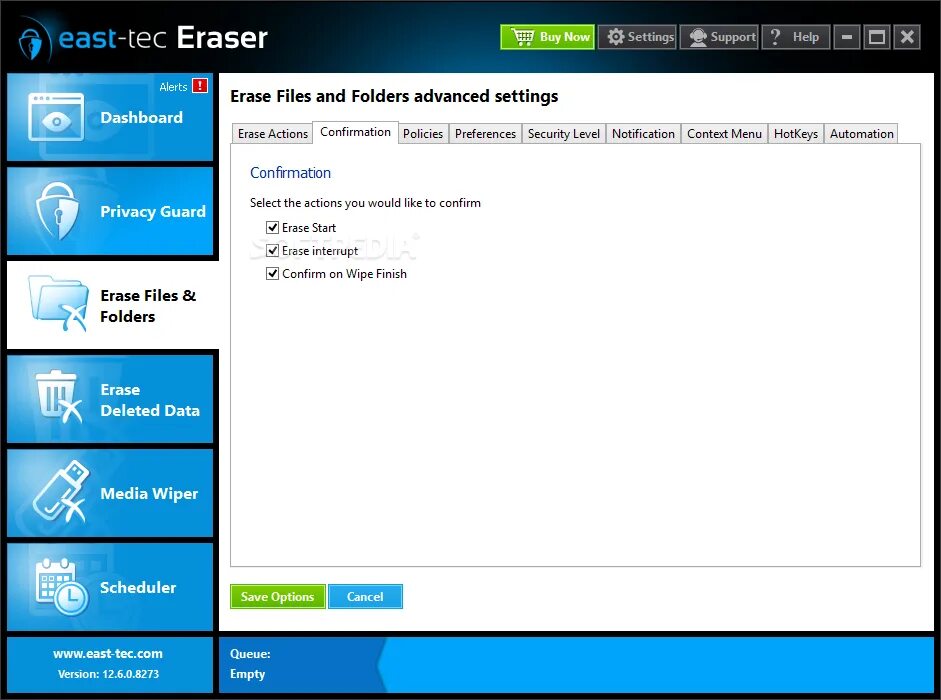This screenshot has width=941, height=700.
Task: Click the question mark Help icon
Action: [775, 37]
